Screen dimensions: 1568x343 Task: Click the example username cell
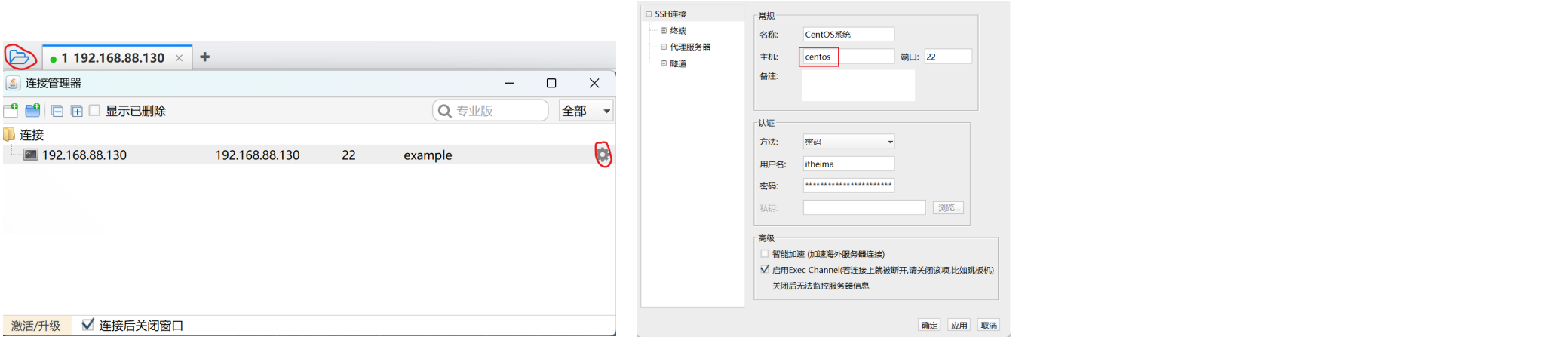point(428,155)
